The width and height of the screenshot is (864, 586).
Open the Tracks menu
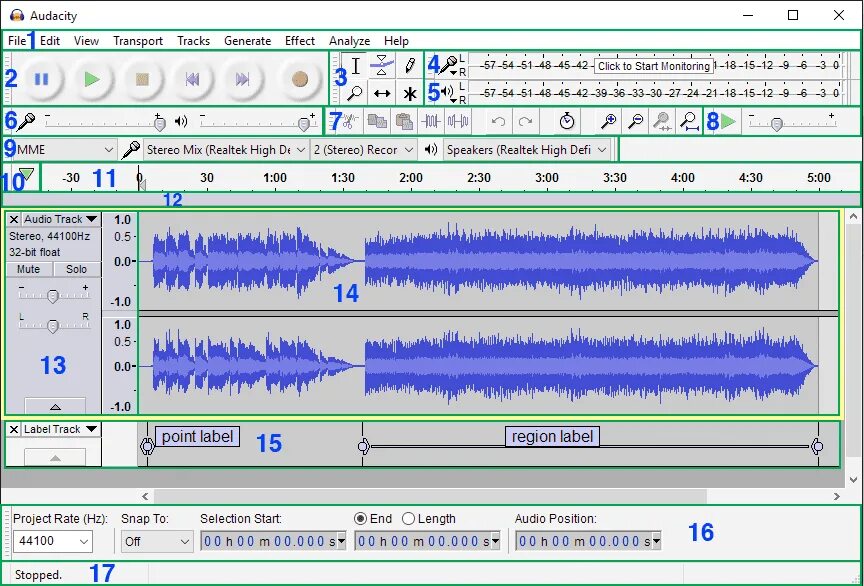193,41
